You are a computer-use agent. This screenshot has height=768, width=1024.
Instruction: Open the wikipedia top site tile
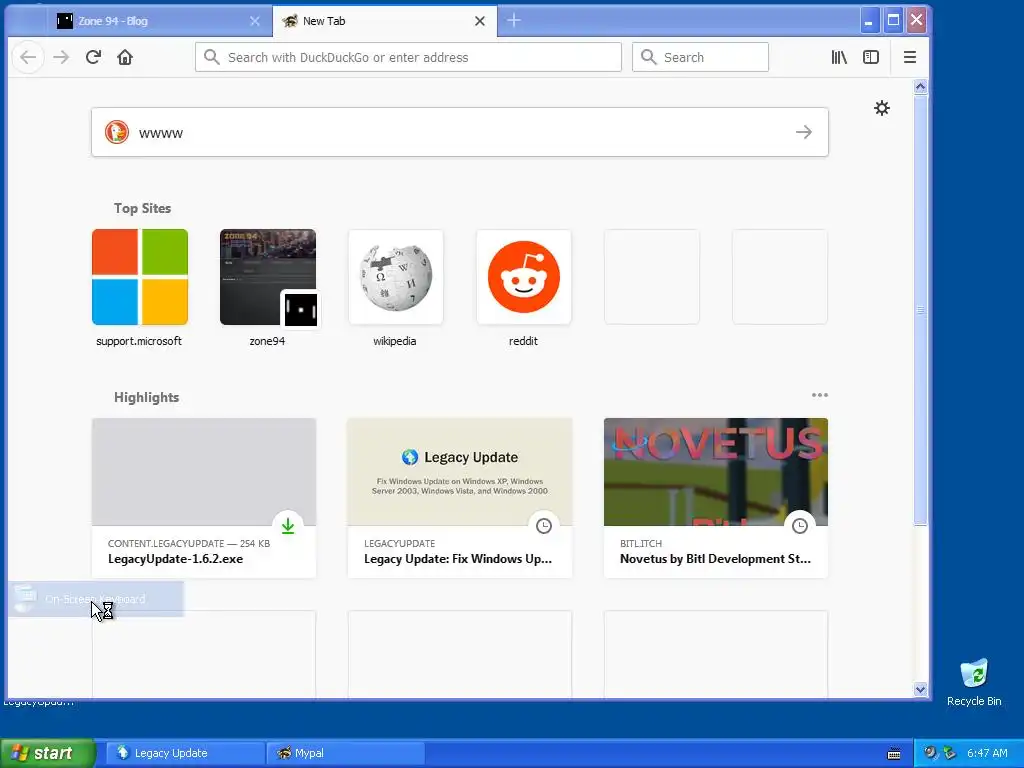coord(396,277)
